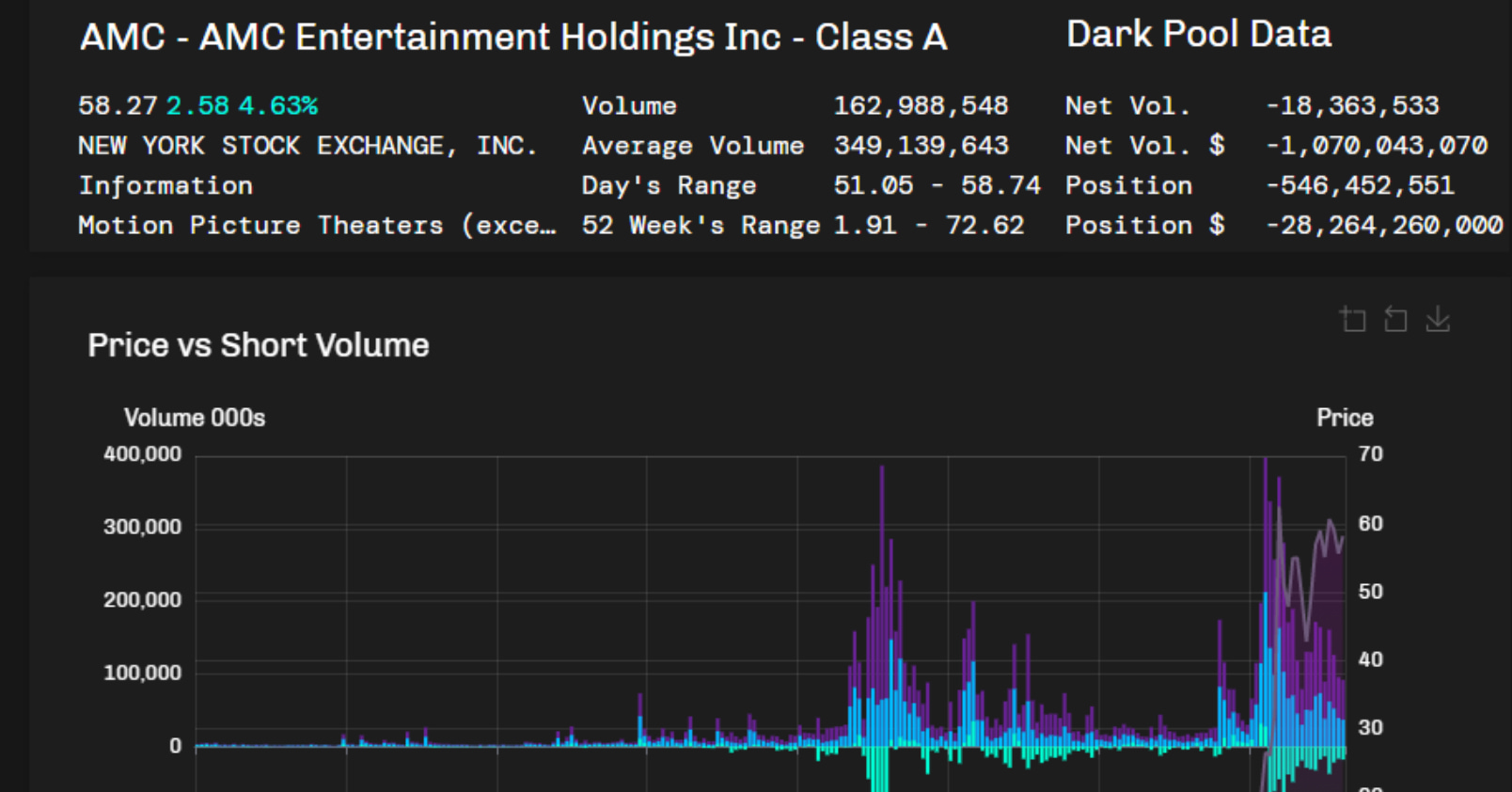The height and width of the screenshot is (792, 1512).
Task: Select net dollar volume -1,070,043,070
Action: coord(1377,146)
